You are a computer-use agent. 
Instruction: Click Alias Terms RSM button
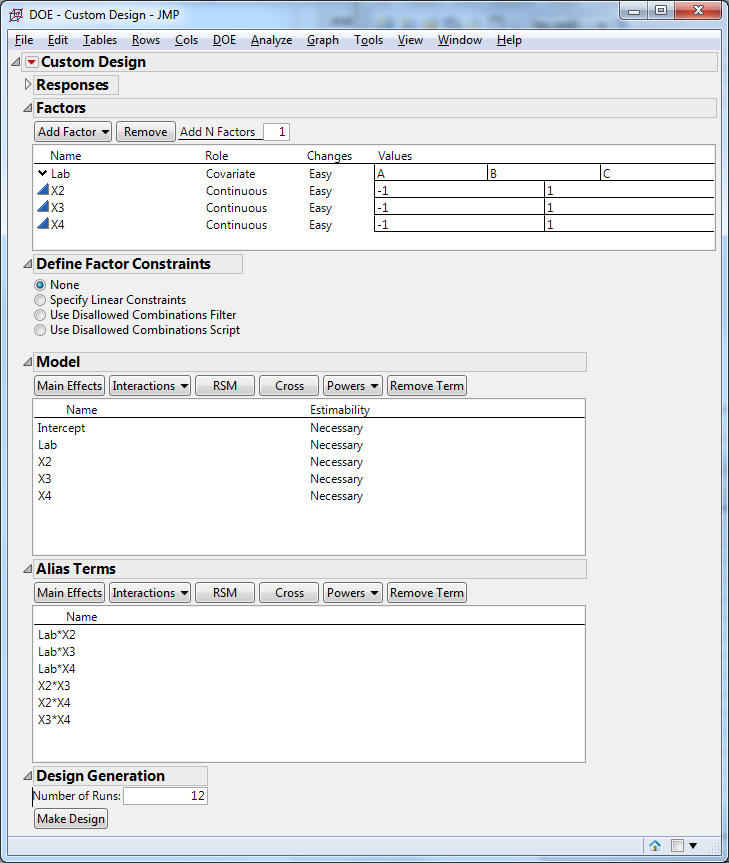click(225, 593)
